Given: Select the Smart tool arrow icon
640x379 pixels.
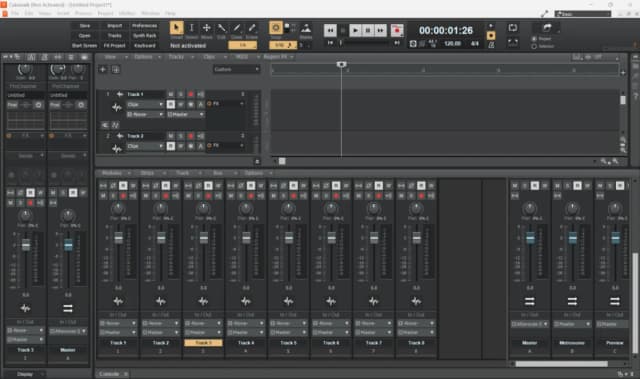Looking at the screenshot, I should [x=176, y=28].
